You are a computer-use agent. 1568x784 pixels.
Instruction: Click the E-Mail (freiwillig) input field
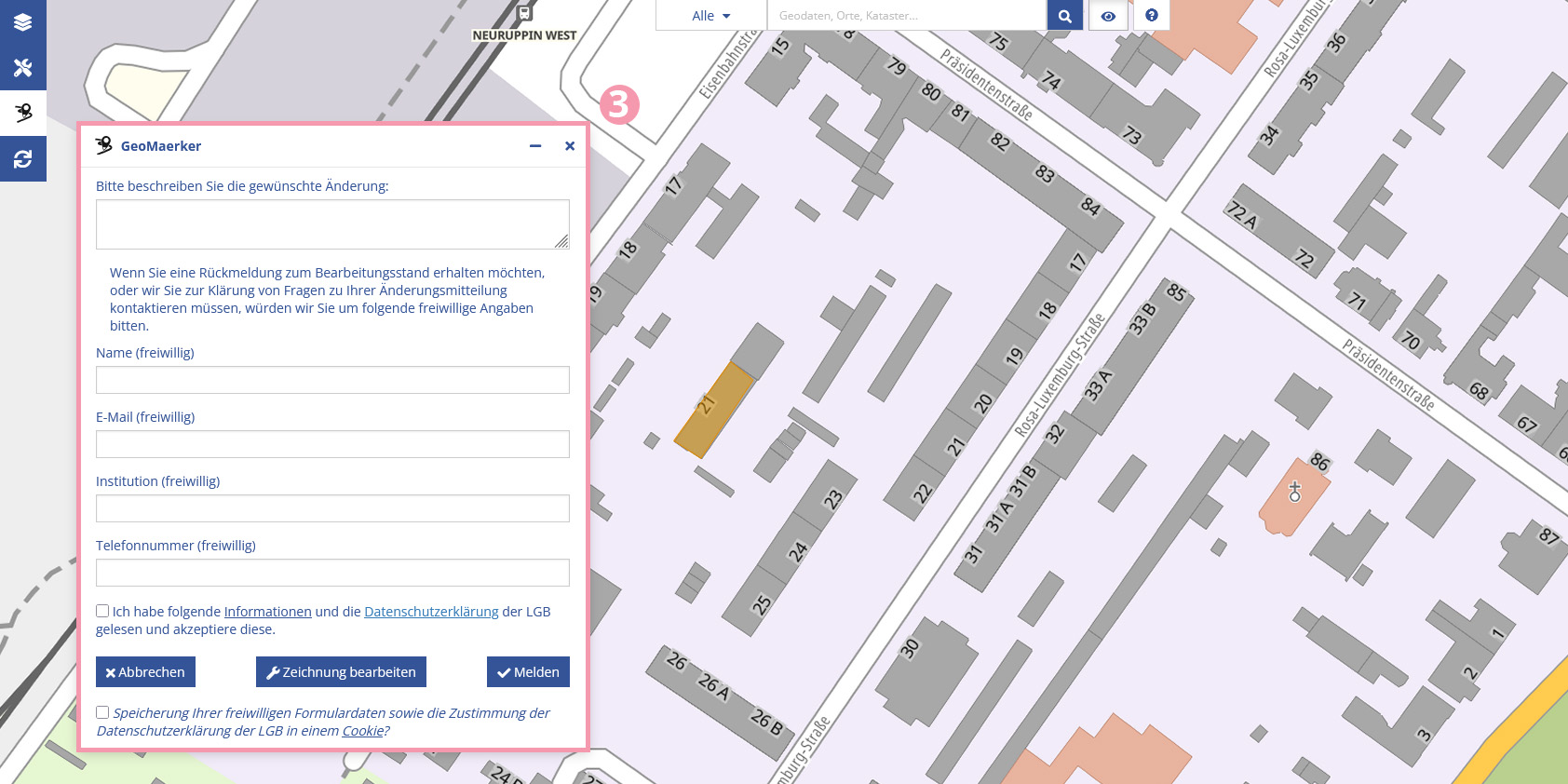tap(332, 444)
